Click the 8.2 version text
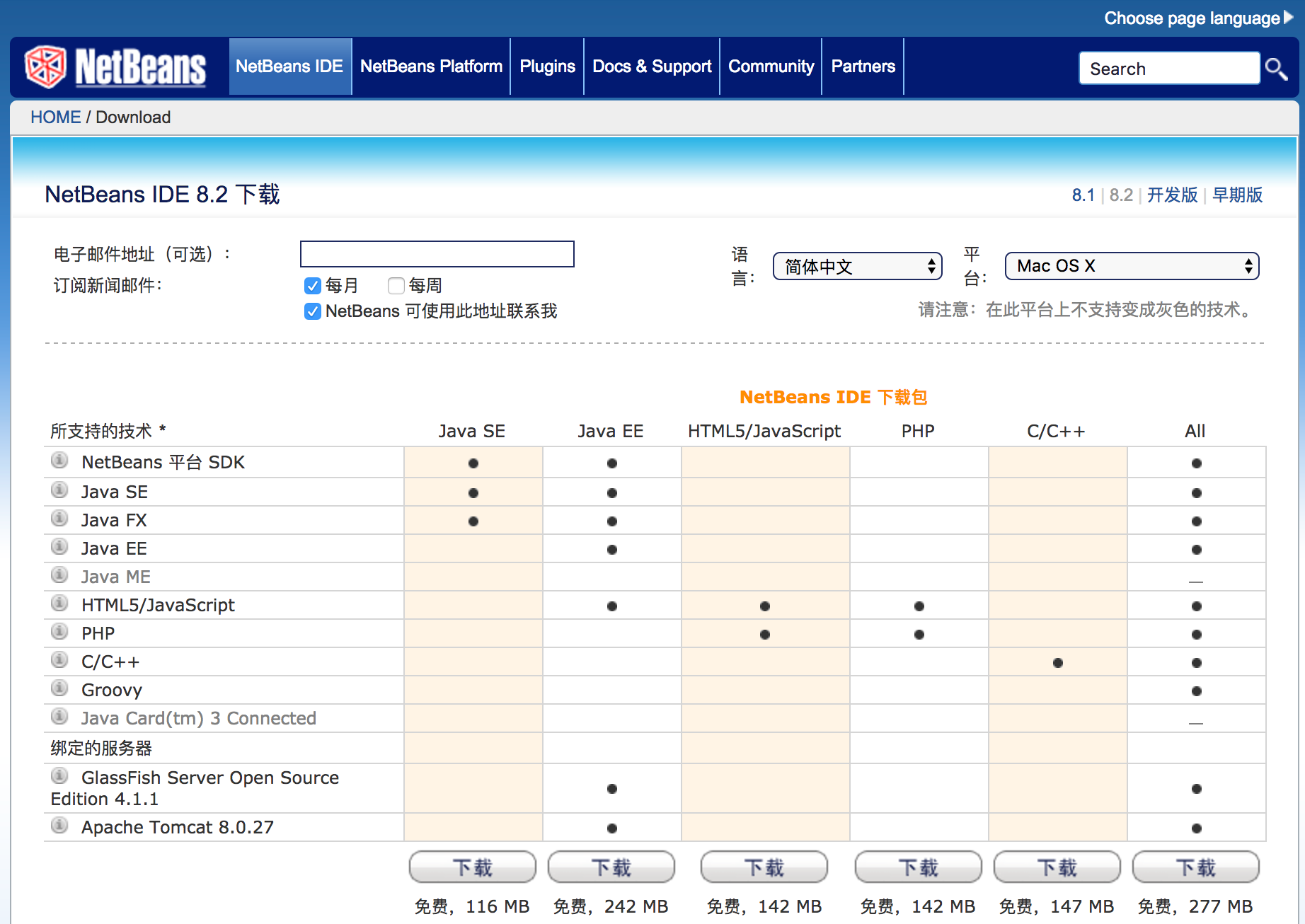This screenshot has width=1305, height=924. (1121, 195)
